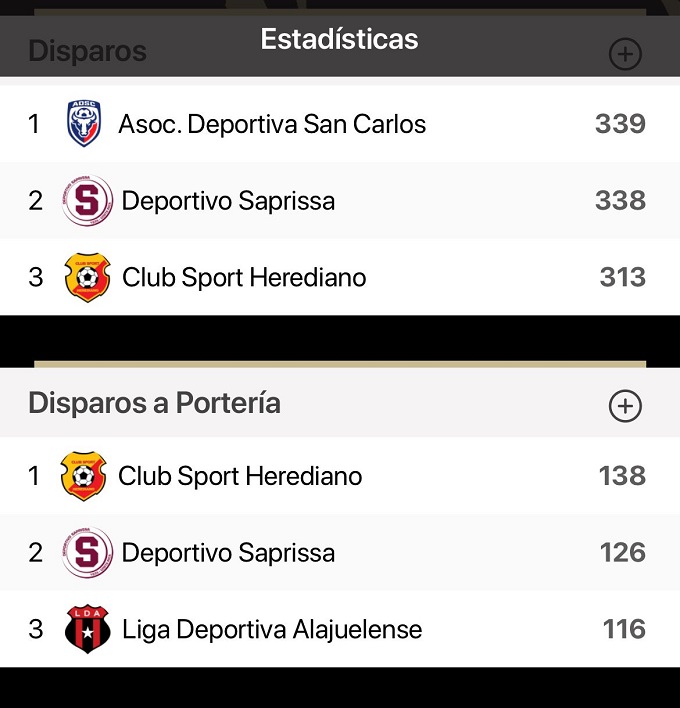Open Deportivo Saprissa in Disparos a Portería
Viewport: 680px width, 708px height.
click(x=228, y=553)
